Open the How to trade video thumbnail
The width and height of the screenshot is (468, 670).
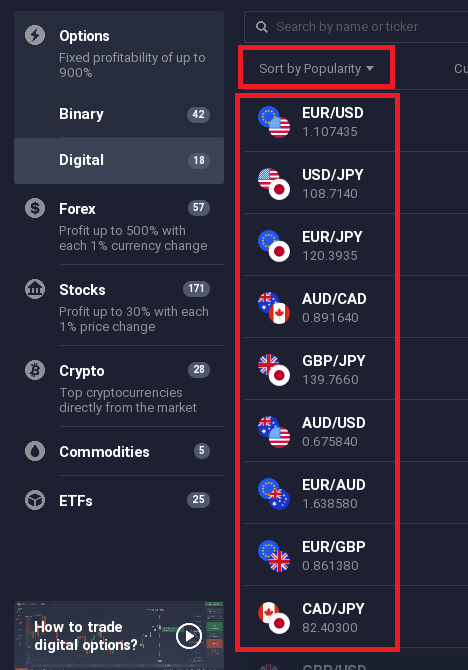coord(119,635)
